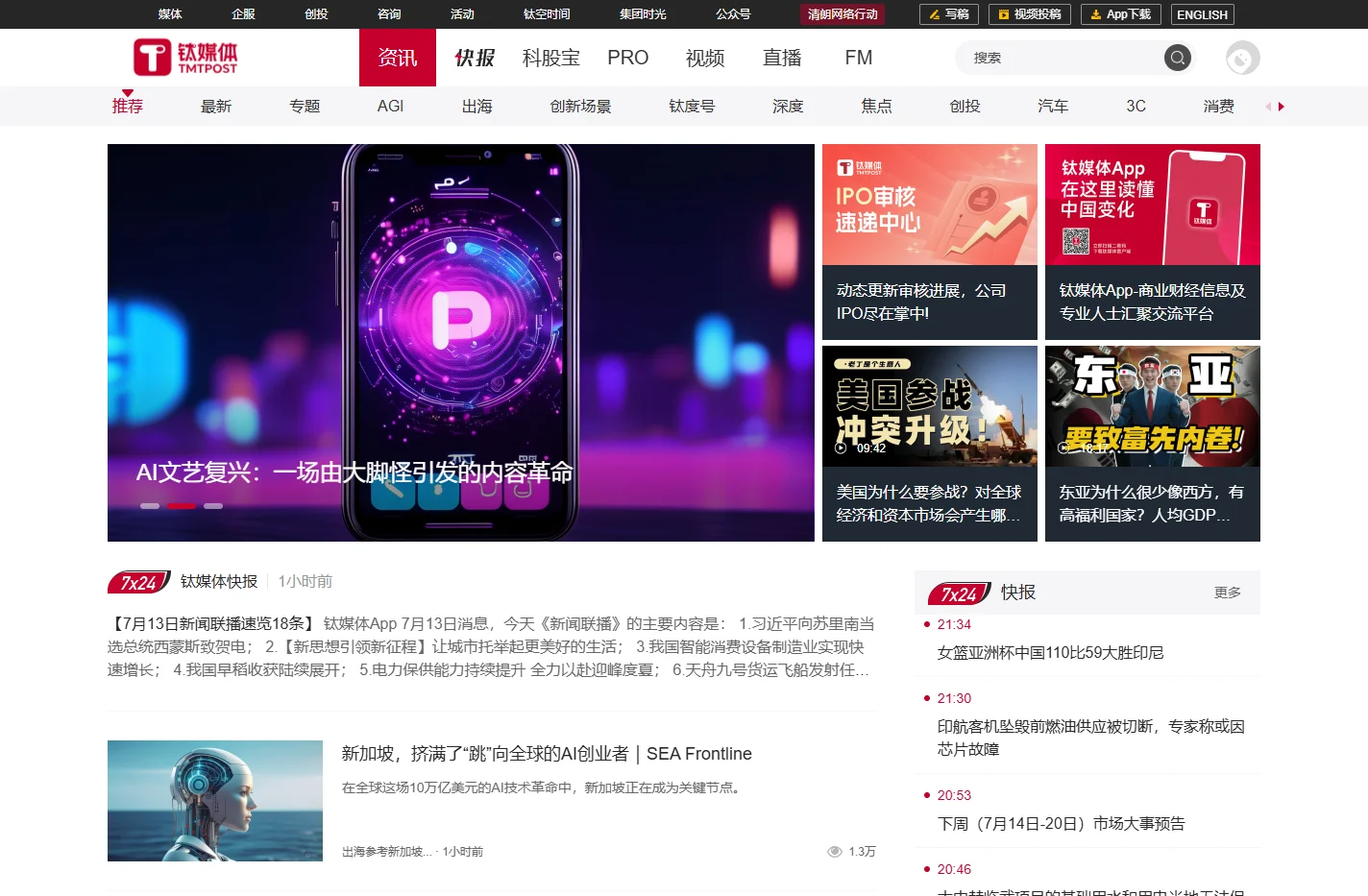This screenshot has height=896, width=1368.
Task: Open 媒体 in the top bar
Action: [x=170, y=14]
